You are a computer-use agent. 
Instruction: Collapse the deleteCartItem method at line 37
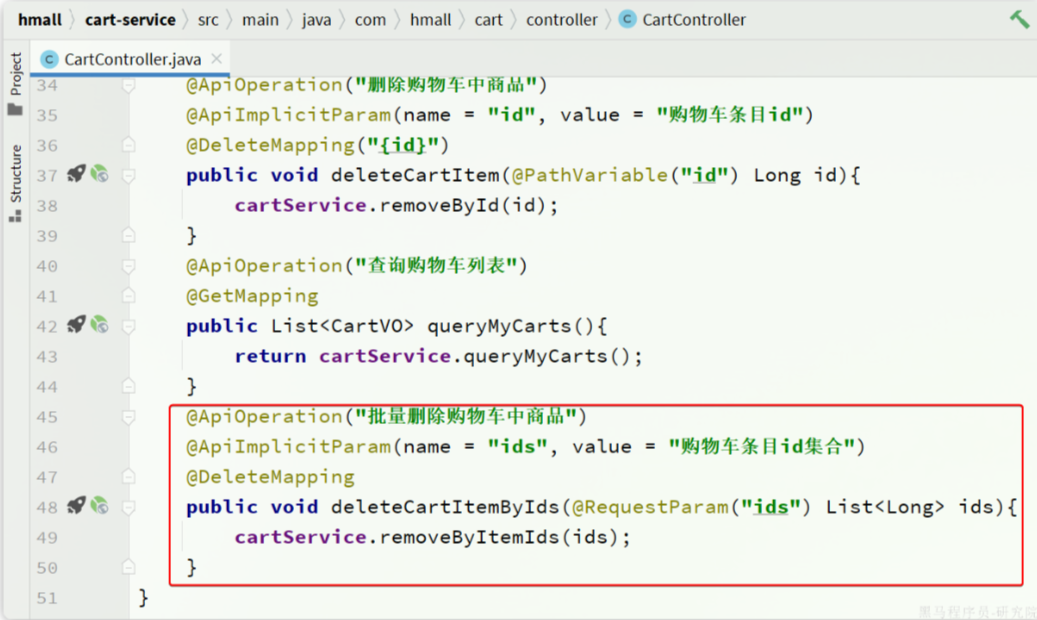(x=129, y=175)
